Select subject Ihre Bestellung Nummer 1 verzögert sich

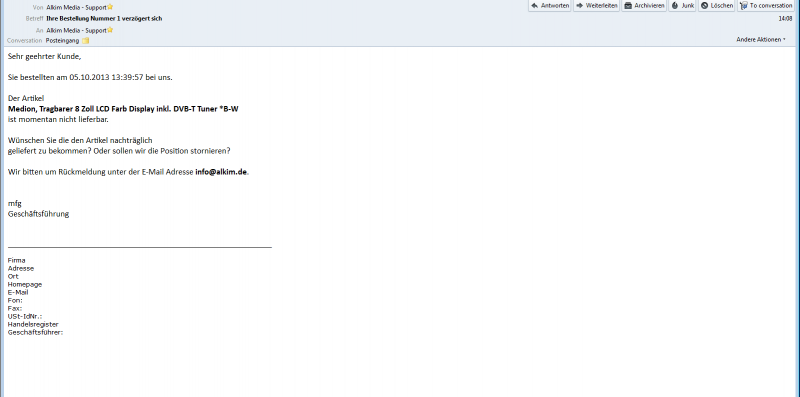tap(104, 18)
